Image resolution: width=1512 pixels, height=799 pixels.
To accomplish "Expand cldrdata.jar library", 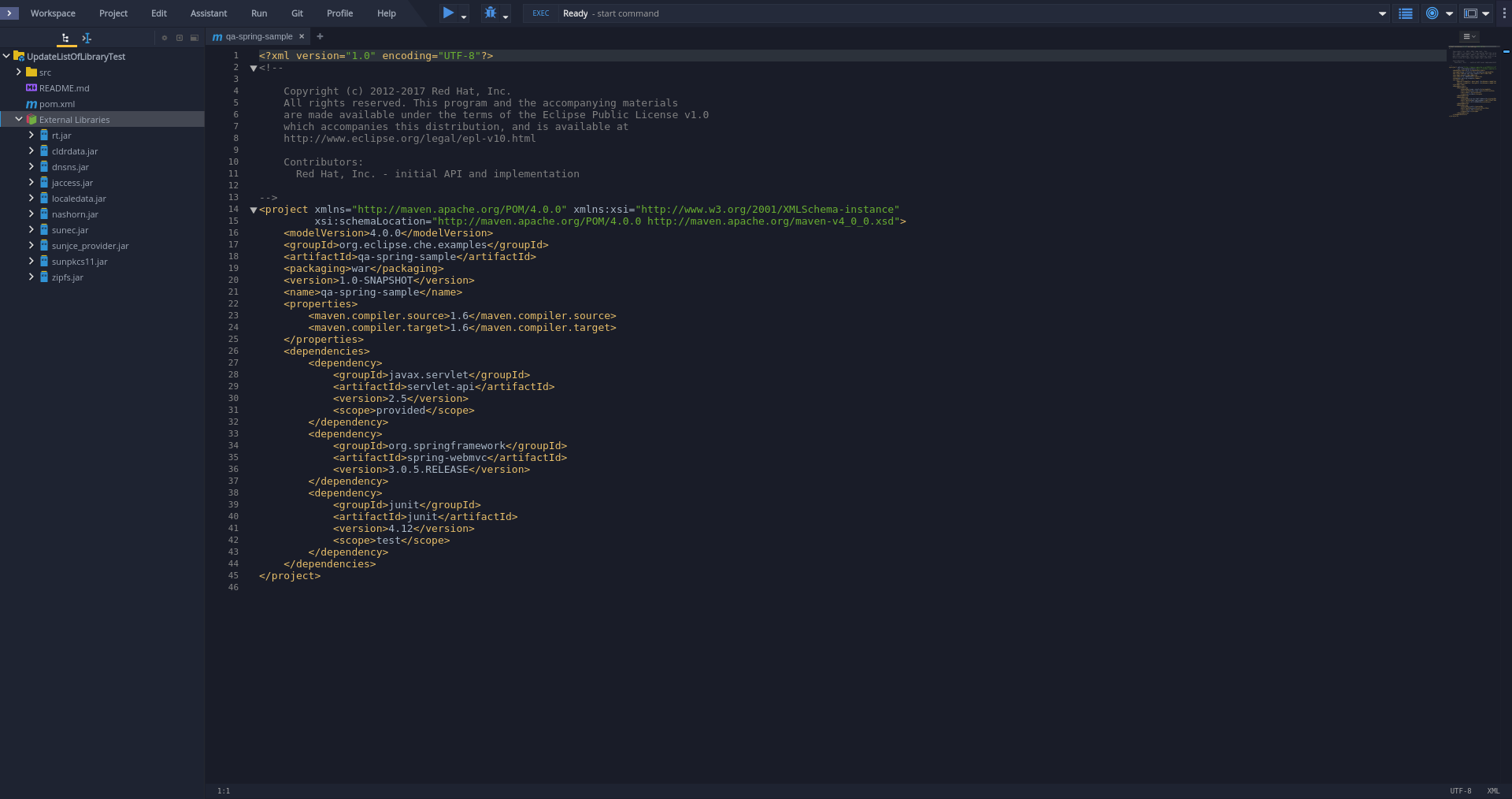I will pos(31,151).
